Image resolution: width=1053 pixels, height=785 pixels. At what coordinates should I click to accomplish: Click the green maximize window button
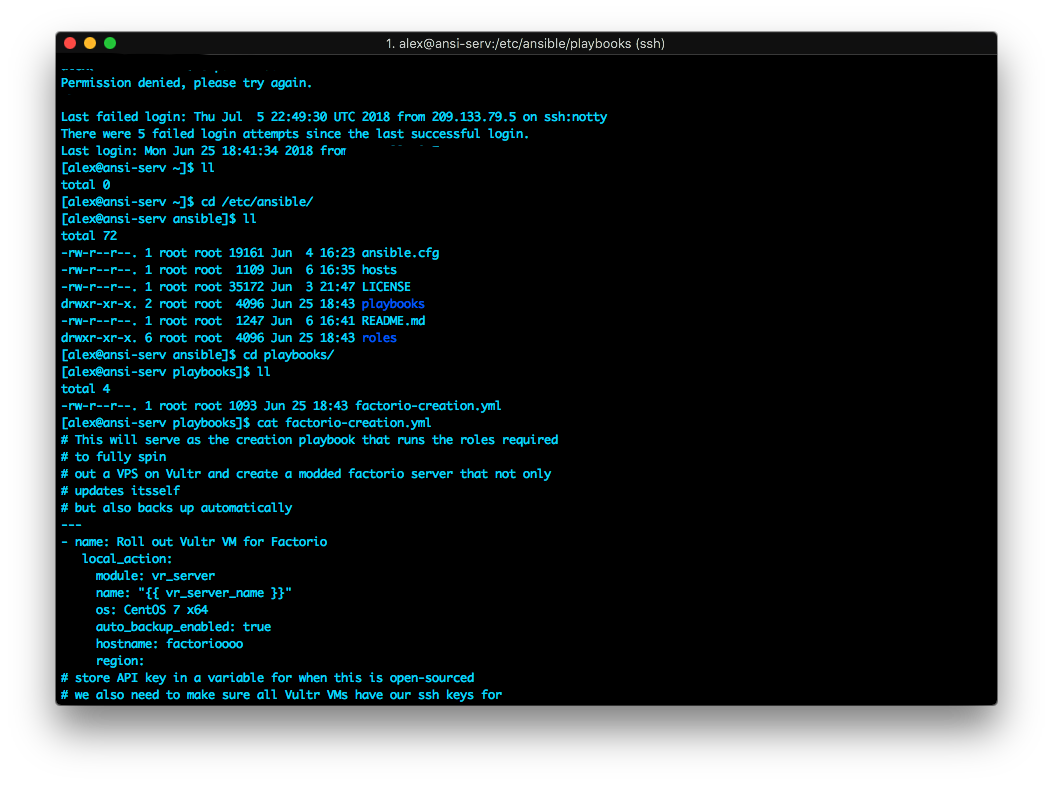110,44
